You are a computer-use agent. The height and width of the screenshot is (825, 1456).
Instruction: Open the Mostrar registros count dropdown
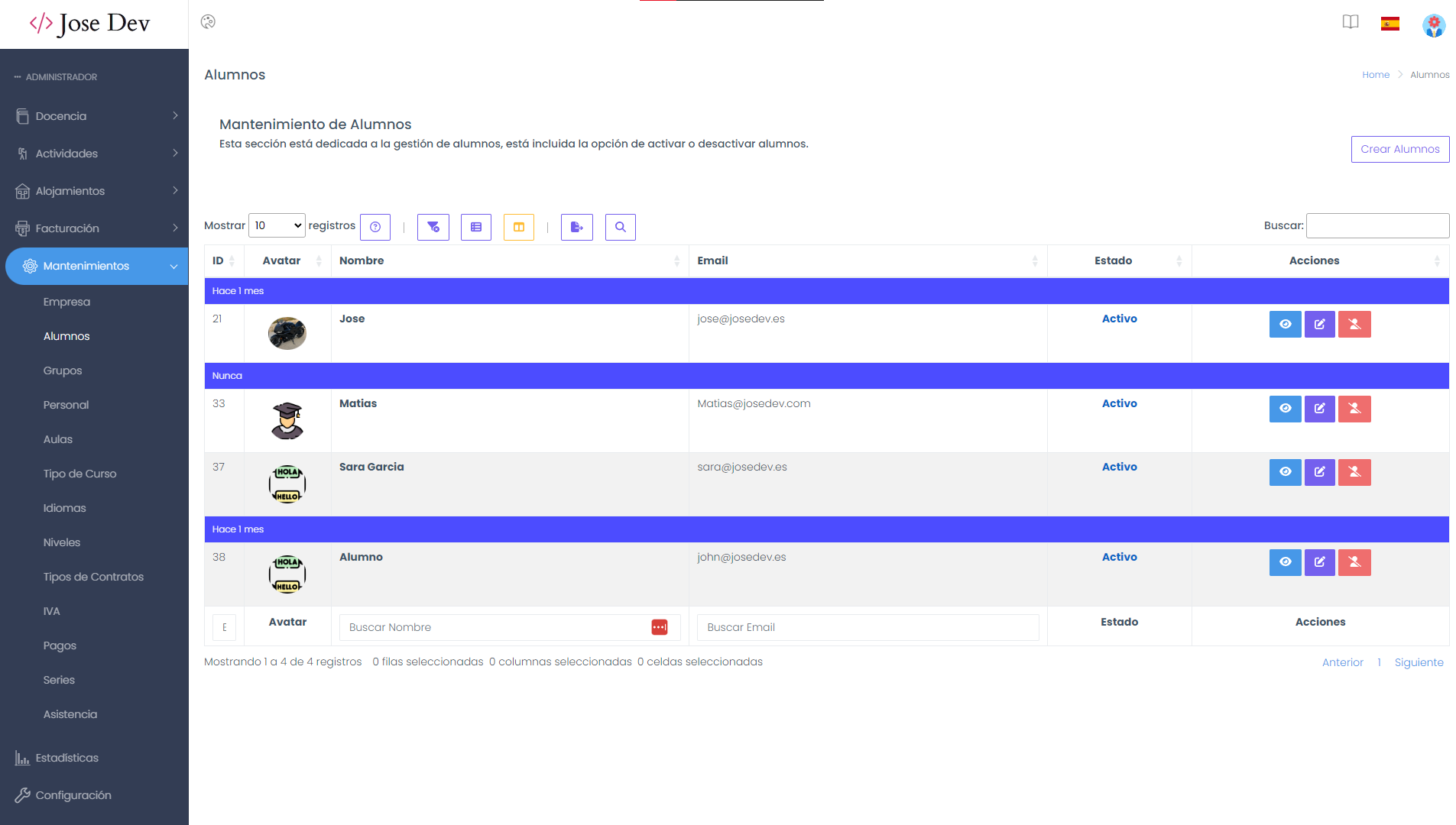coord(277,225)
